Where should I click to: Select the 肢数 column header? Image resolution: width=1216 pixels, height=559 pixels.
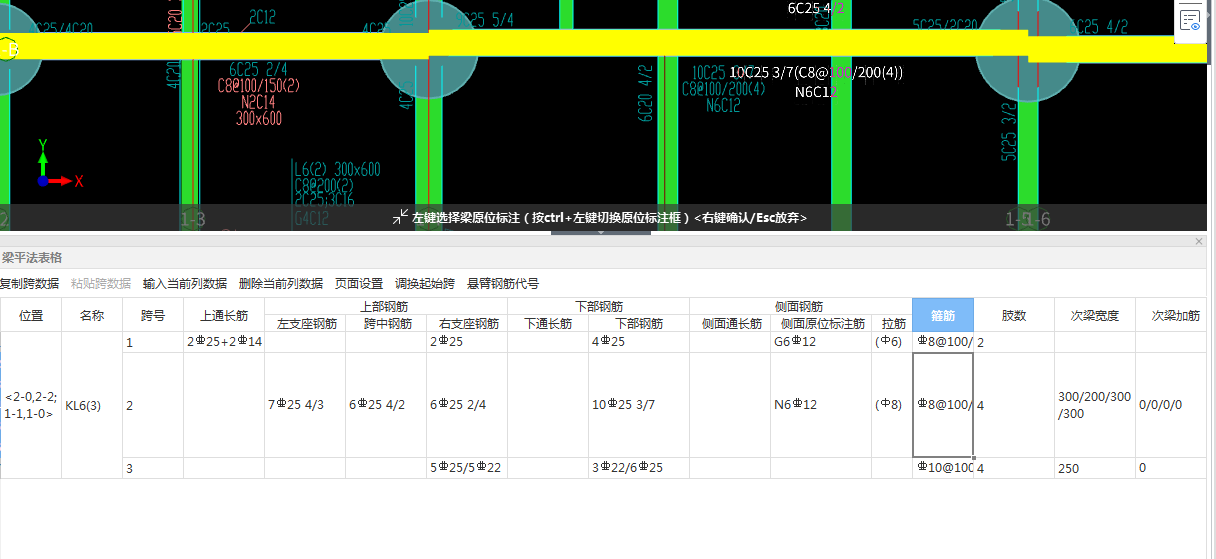click(1014, 315)
